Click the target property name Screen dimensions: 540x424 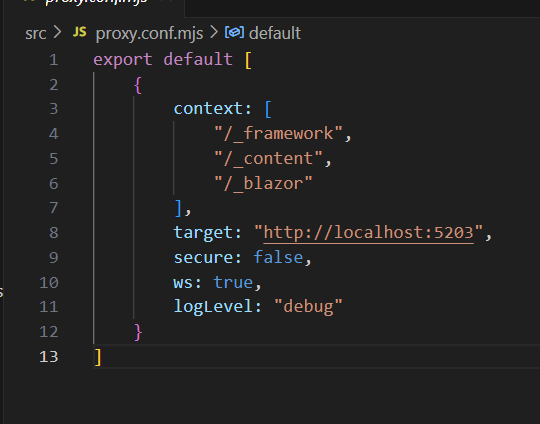coord(203,233)
